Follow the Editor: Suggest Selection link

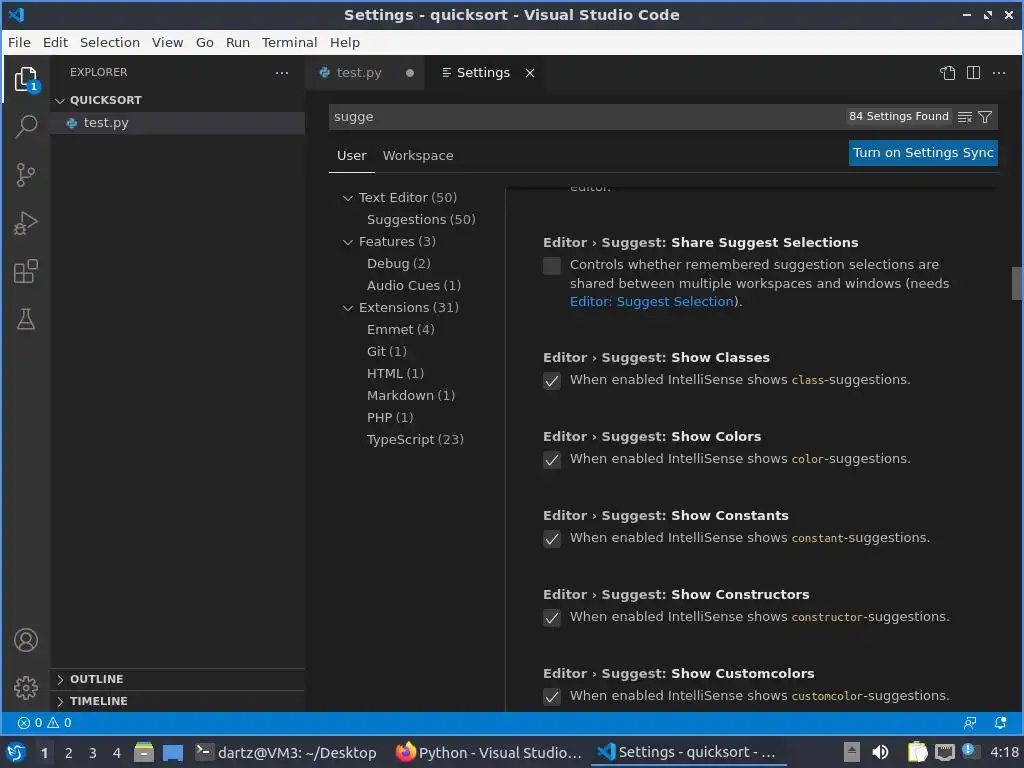(x=652, y=302)
